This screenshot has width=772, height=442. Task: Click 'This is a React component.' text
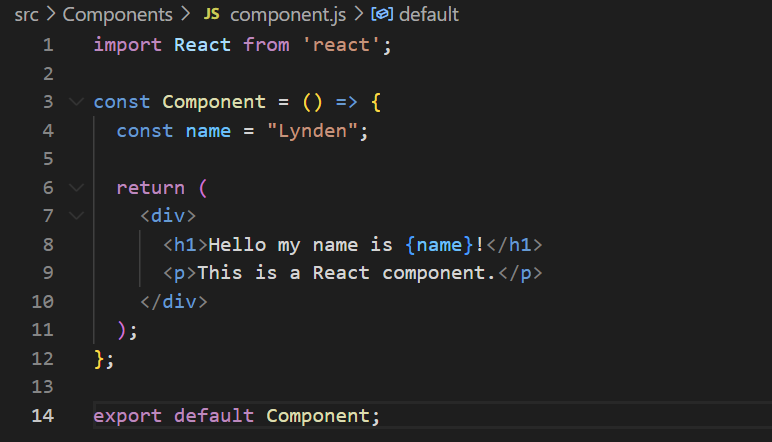pos(347,273)
